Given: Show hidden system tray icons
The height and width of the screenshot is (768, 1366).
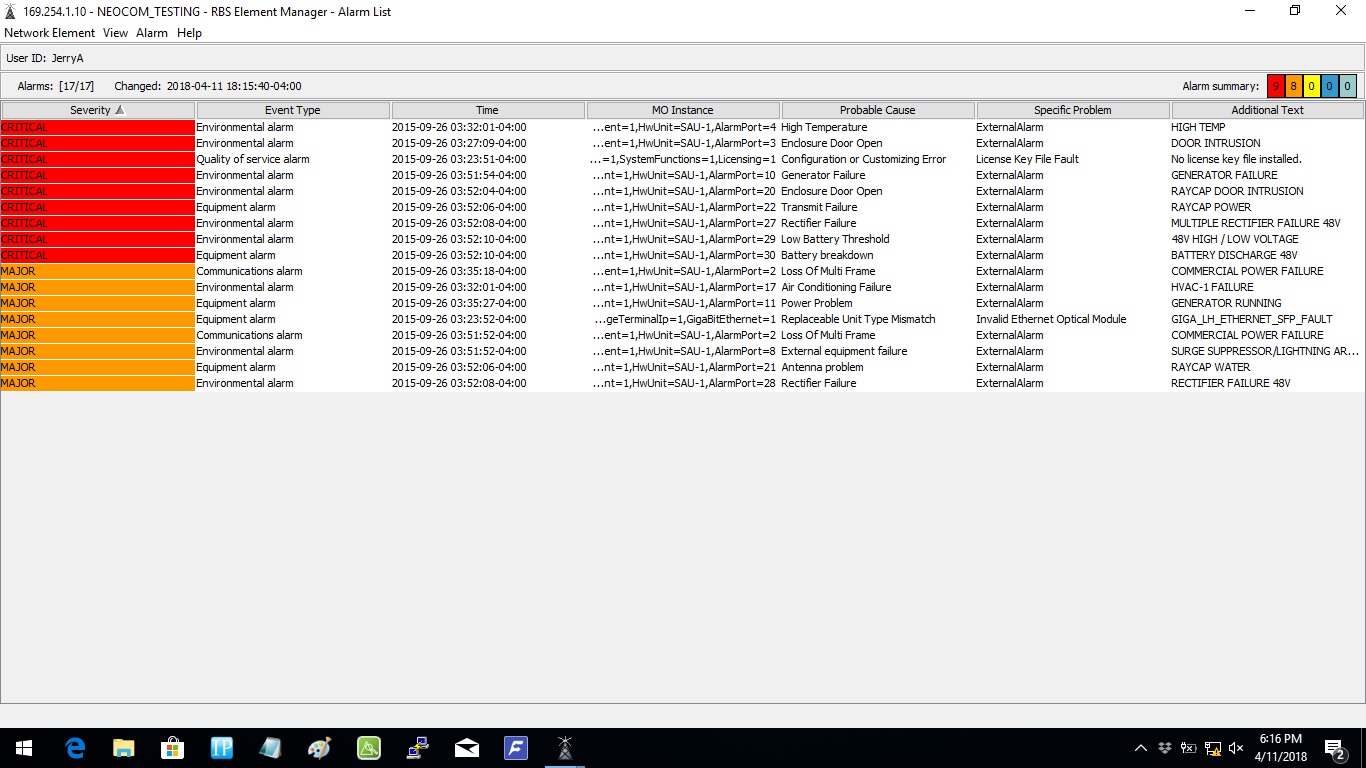Looking at the screenshot, I should pos(1141,748).
